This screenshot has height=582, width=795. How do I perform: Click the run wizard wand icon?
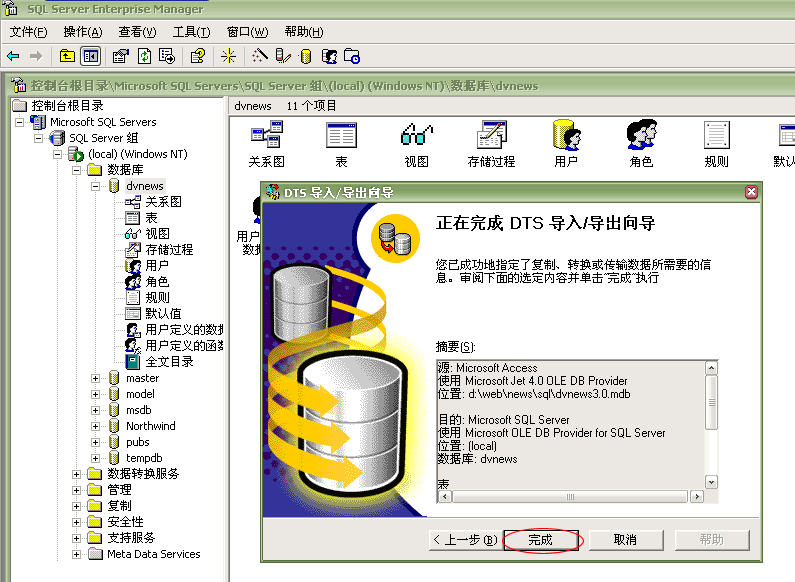(x=260, y=56)
